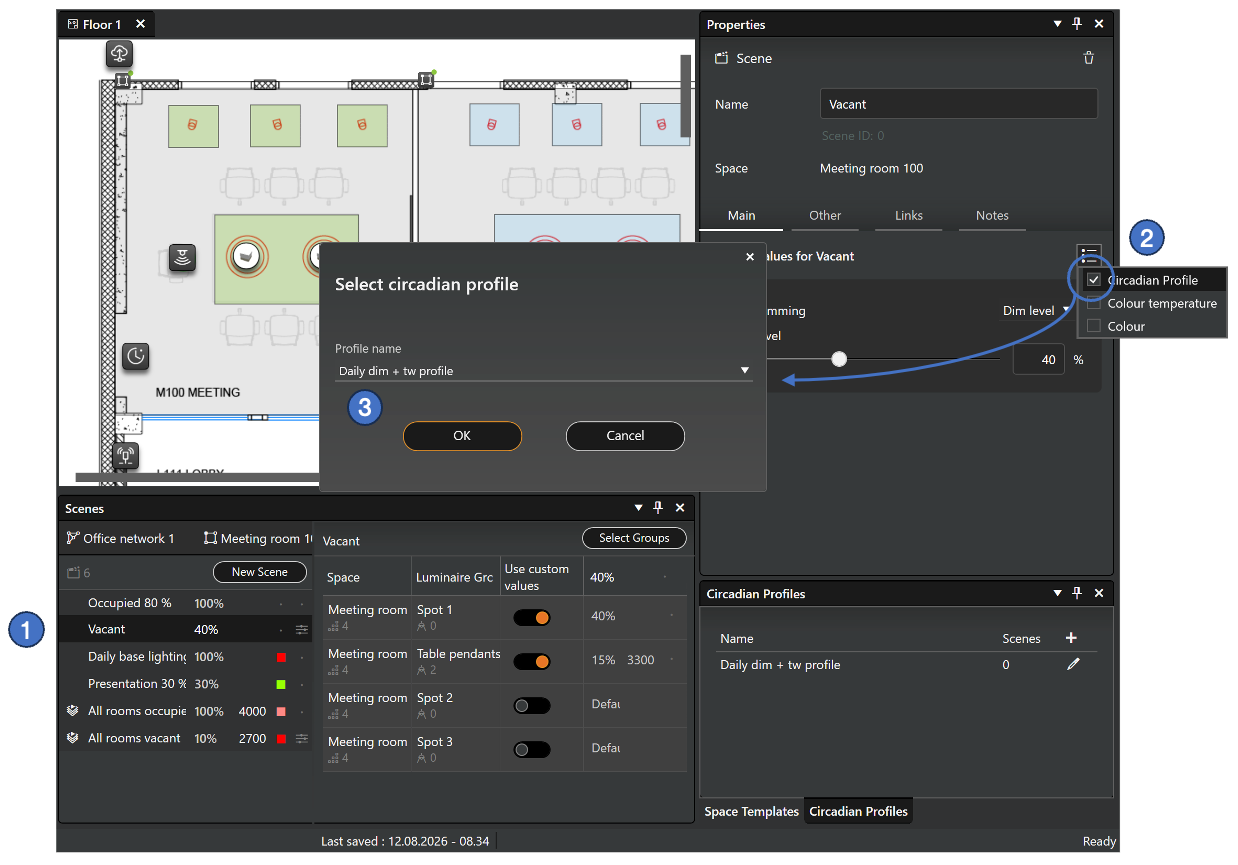This screenshot has width=1238, height=865.
Task: Click red swatch of Daily base lighting
Action: [282, 657]
